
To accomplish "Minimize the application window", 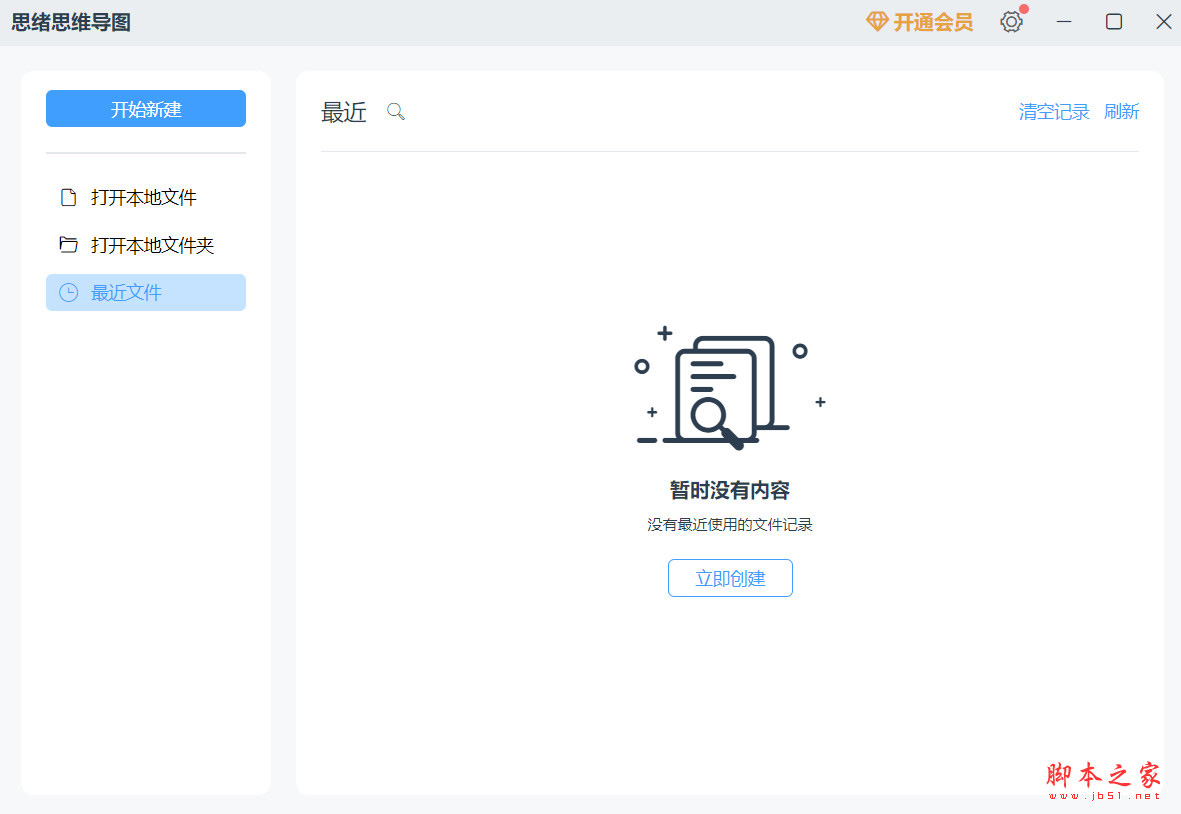I will click(x=1063, y=21).
